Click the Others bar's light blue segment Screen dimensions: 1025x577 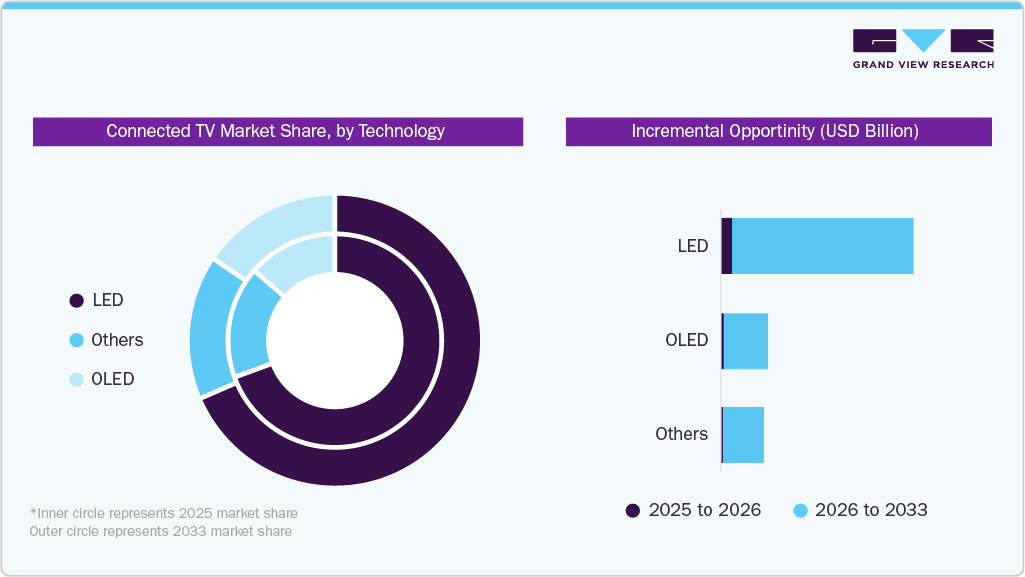tap(743, 435)
